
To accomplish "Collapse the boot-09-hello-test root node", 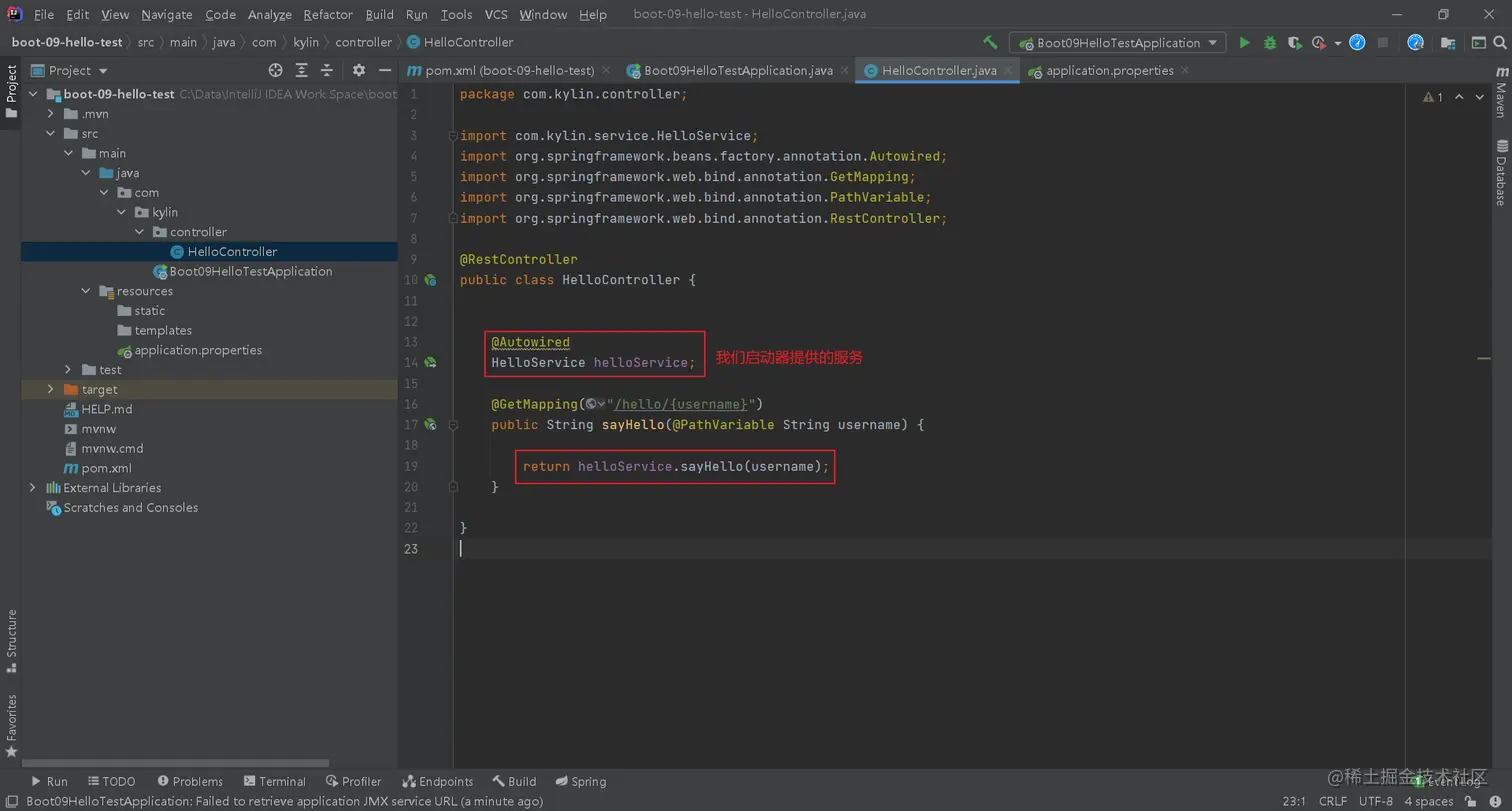I will click(33, 94).
